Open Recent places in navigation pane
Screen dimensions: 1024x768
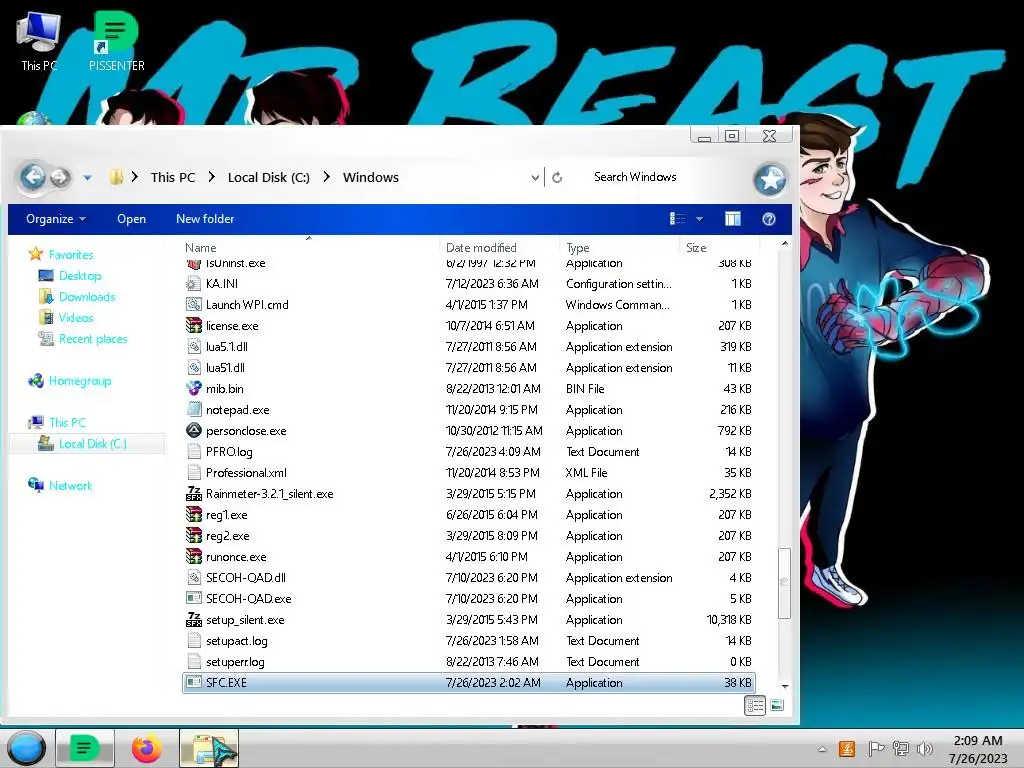[93, 338]
